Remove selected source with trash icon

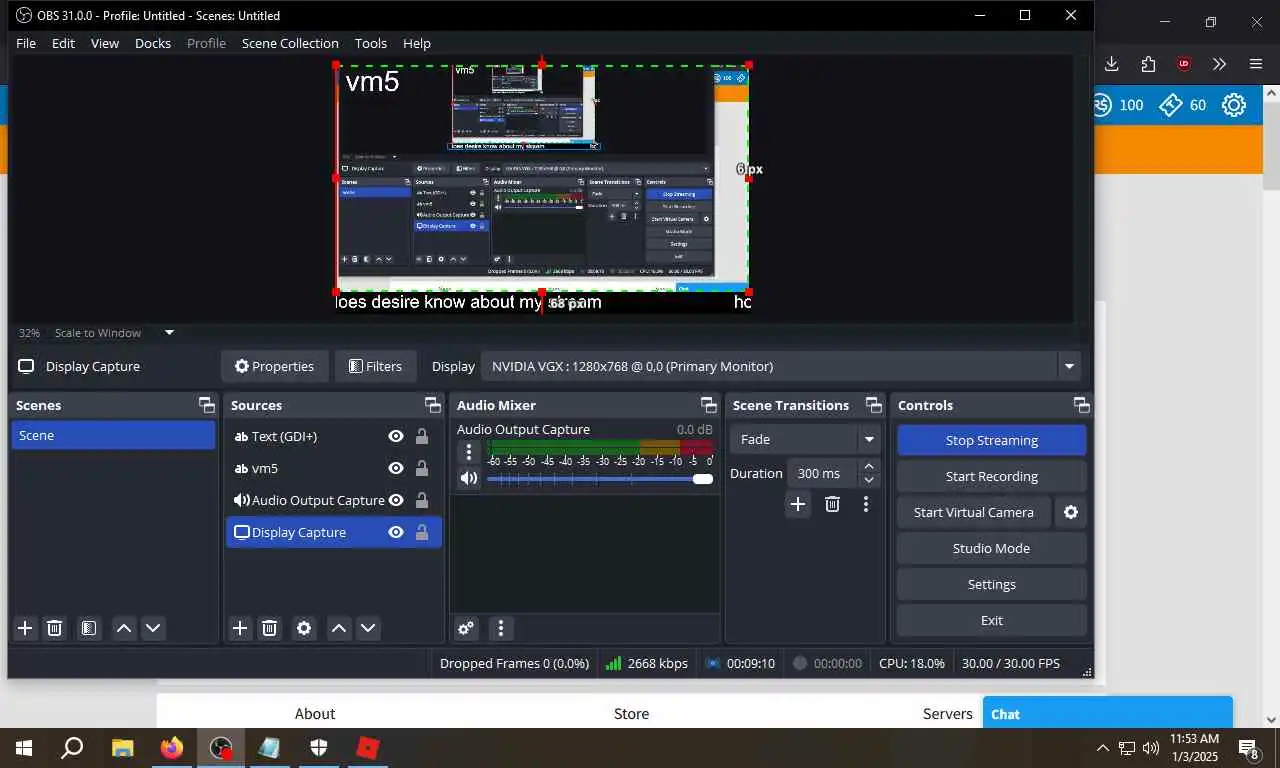[x=269, y=628]
